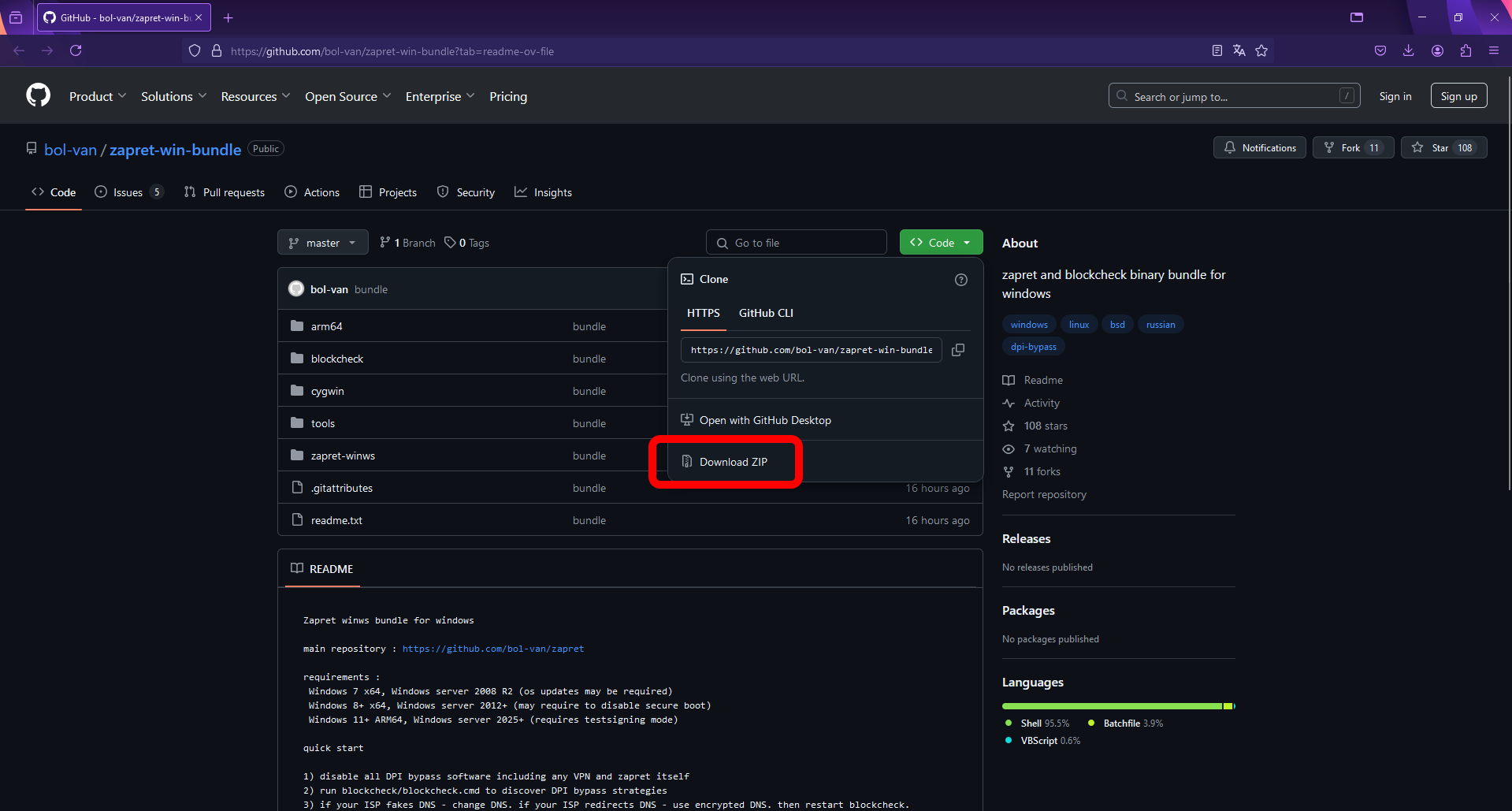
Task: Open the Firefox downloads icon
Action: (1409, 50)
